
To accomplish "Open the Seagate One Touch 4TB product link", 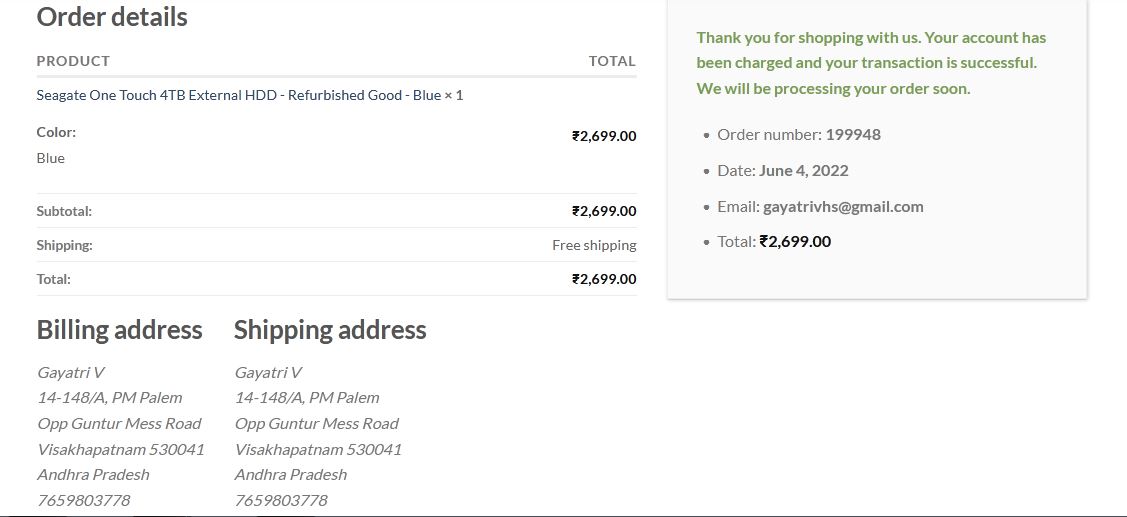I will (238, 95).
